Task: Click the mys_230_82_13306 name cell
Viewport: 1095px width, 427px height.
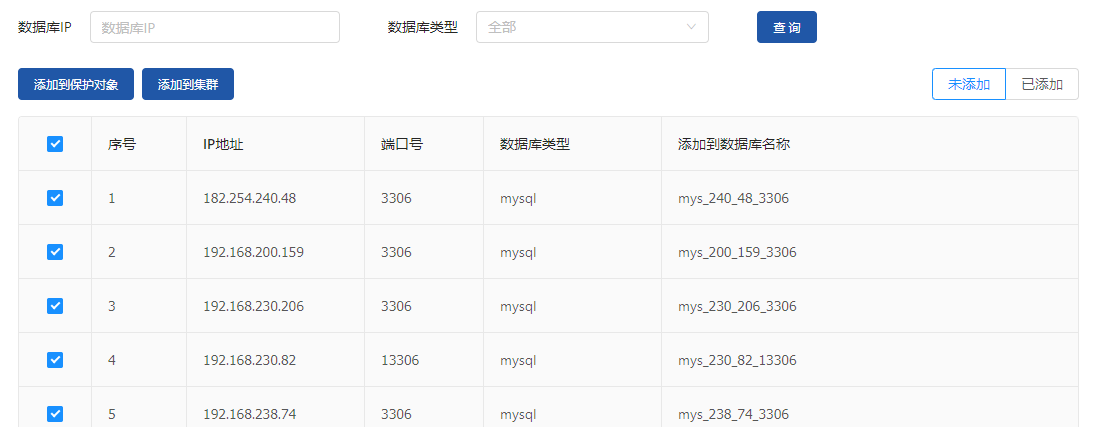Action: click(737, 360)
